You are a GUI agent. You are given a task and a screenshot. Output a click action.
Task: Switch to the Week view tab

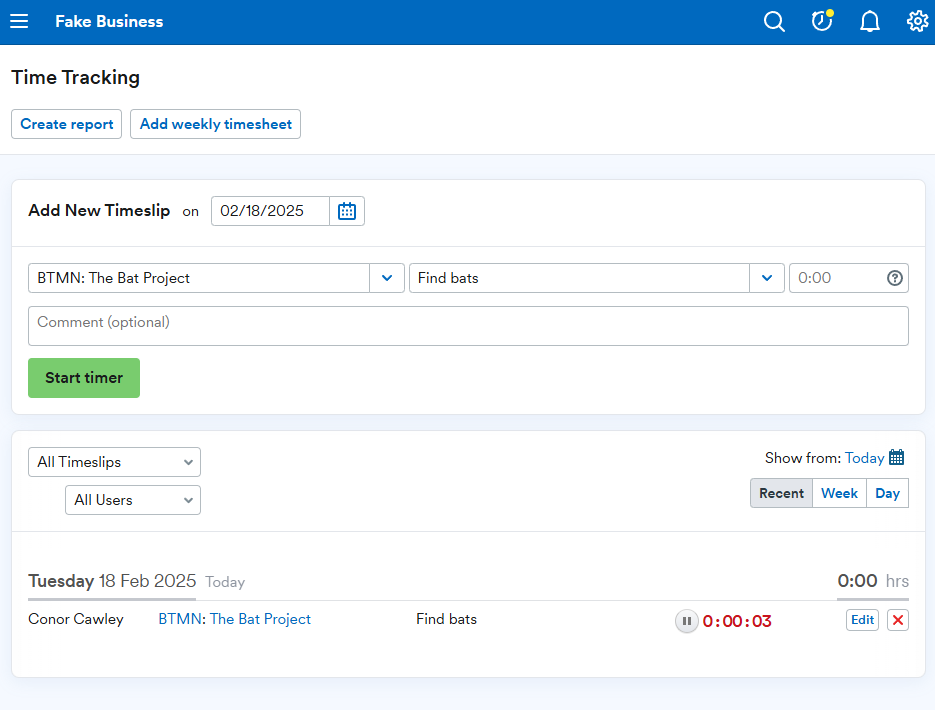click(839, 494)
